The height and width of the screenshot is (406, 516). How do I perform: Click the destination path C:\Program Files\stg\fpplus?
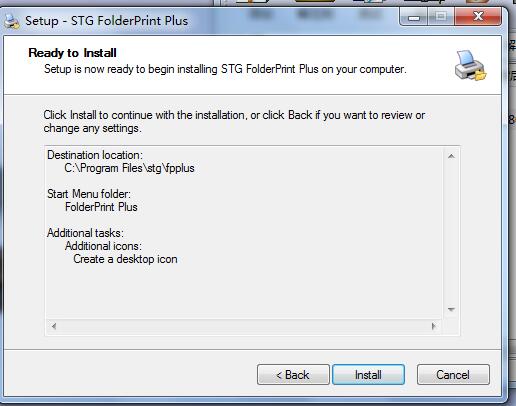coord(129,168)
